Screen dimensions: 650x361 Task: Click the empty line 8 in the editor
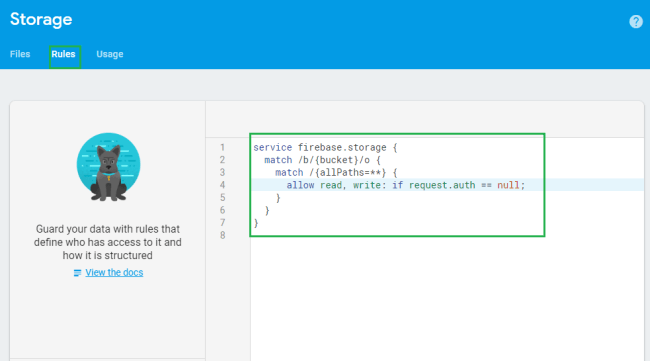(x=447, y=235)
